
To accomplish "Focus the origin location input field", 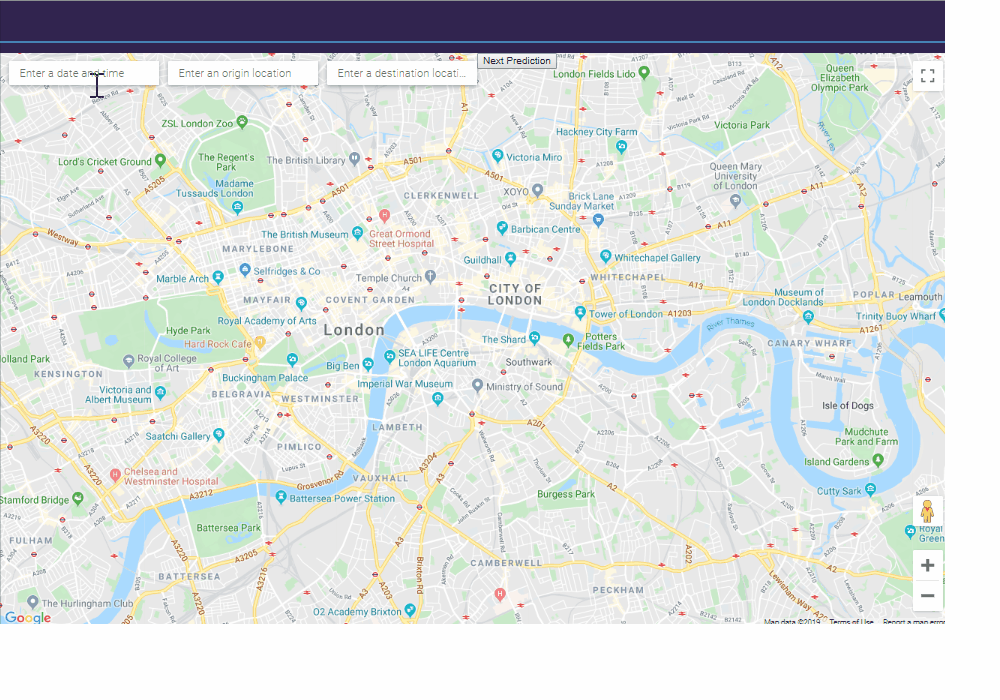I will click(x=242, y=73).
